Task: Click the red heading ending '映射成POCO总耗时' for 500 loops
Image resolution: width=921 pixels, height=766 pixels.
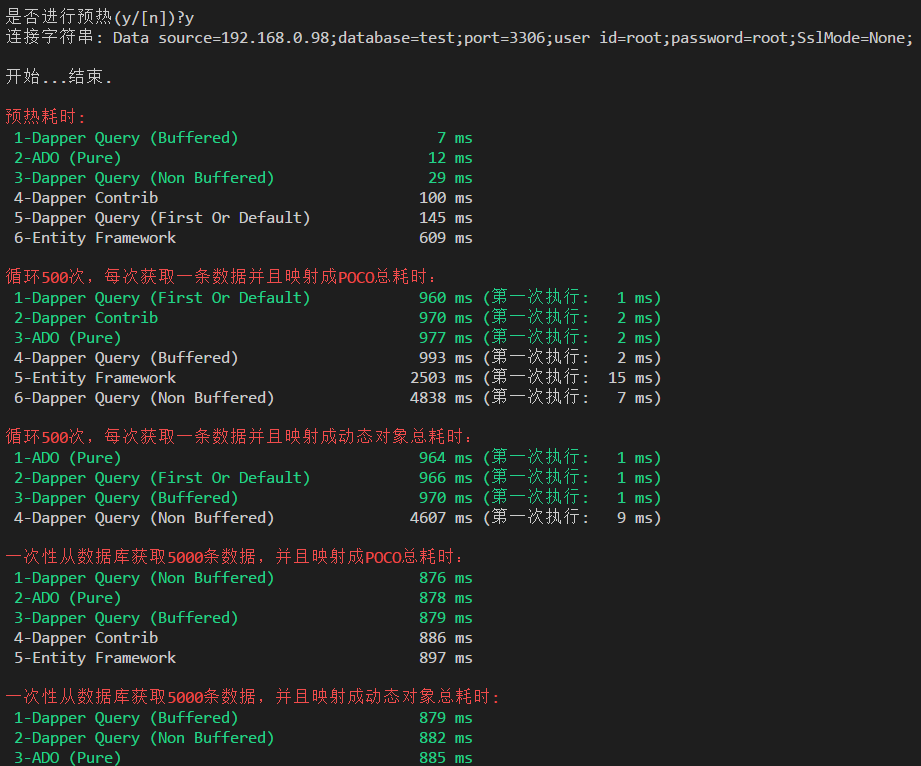Action: [221, 276]
